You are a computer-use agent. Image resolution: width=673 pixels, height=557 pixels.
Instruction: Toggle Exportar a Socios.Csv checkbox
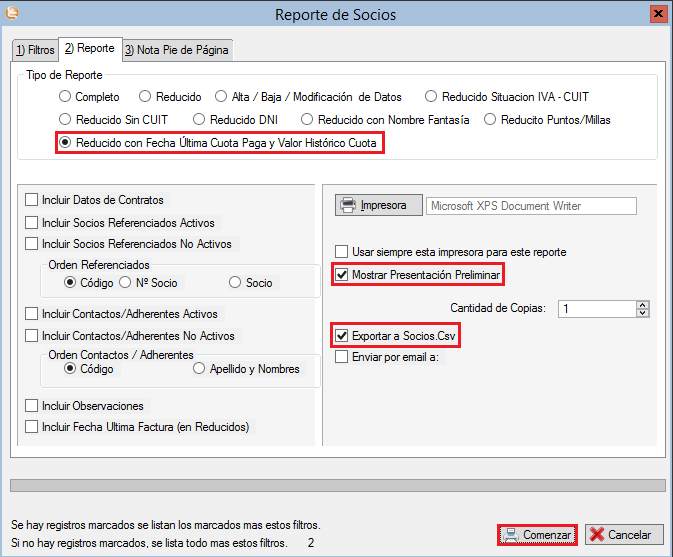[x=343, y=336]
